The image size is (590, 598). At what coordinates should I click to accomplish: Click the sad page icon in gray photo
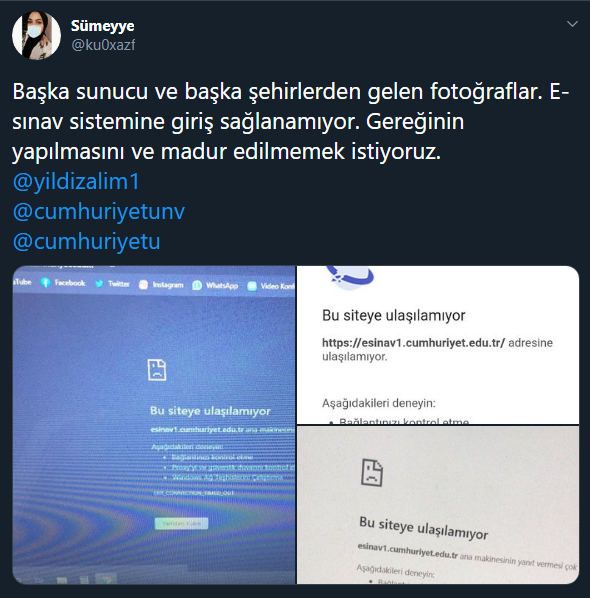[x=372, y=473]
